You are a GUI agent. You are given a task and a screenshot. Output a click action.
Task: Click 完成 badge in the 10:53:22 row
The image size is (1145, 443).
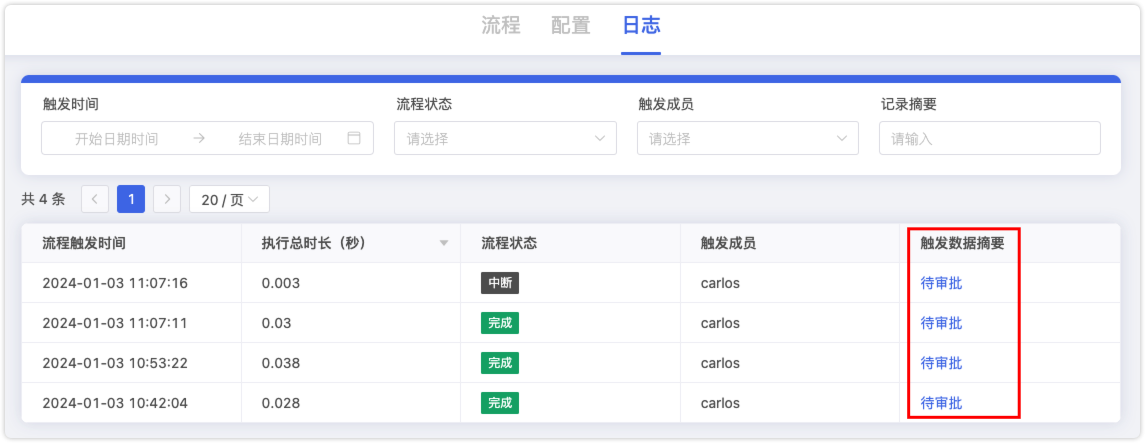point(499,363)
